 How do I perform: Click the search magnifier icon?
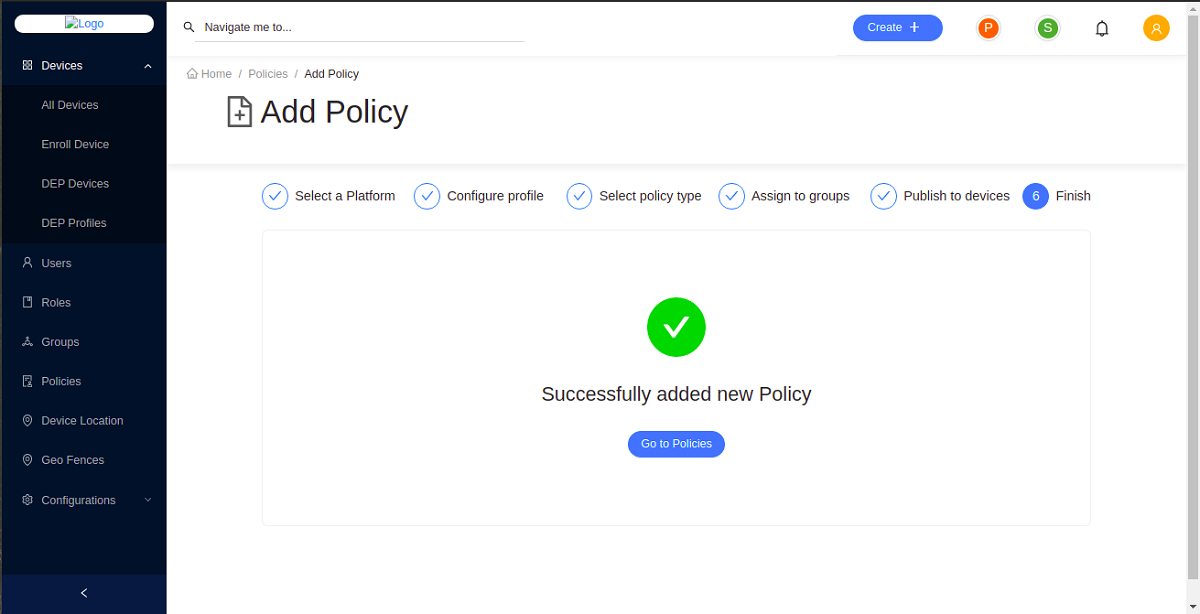[189, 28]
